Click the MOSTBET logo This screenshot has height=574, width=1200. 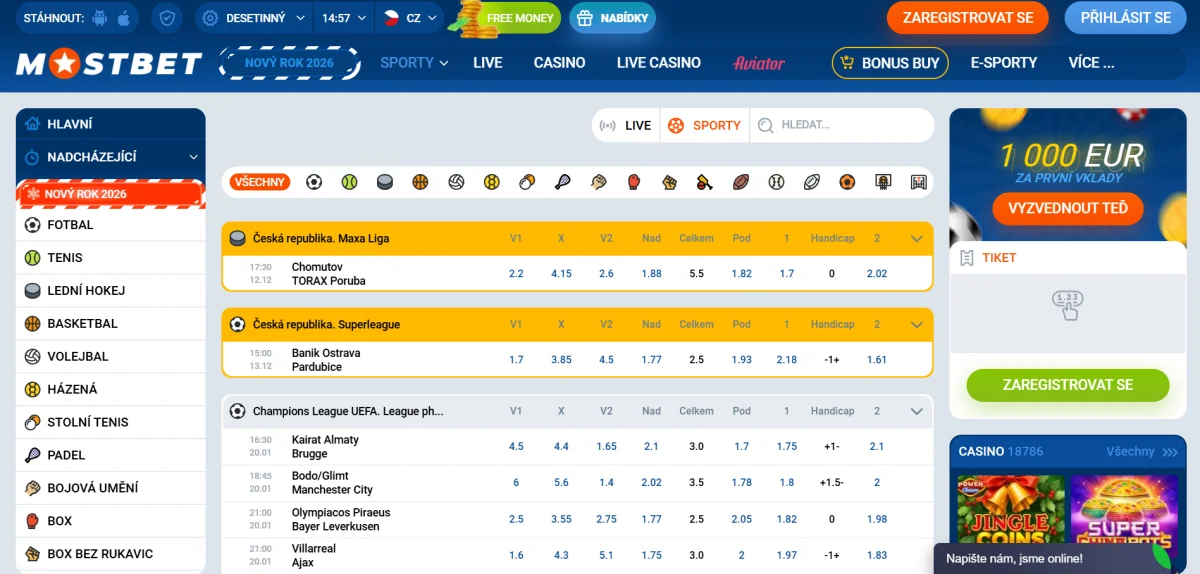coord(110,64)
